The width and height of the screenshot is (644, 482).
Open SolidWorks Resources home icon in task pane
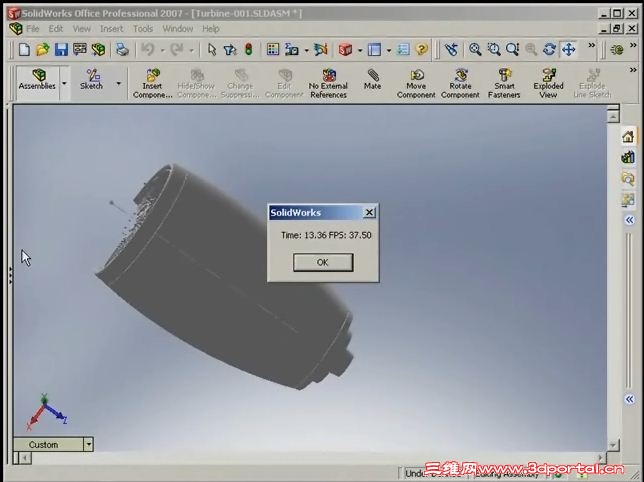tap(628, 136)
